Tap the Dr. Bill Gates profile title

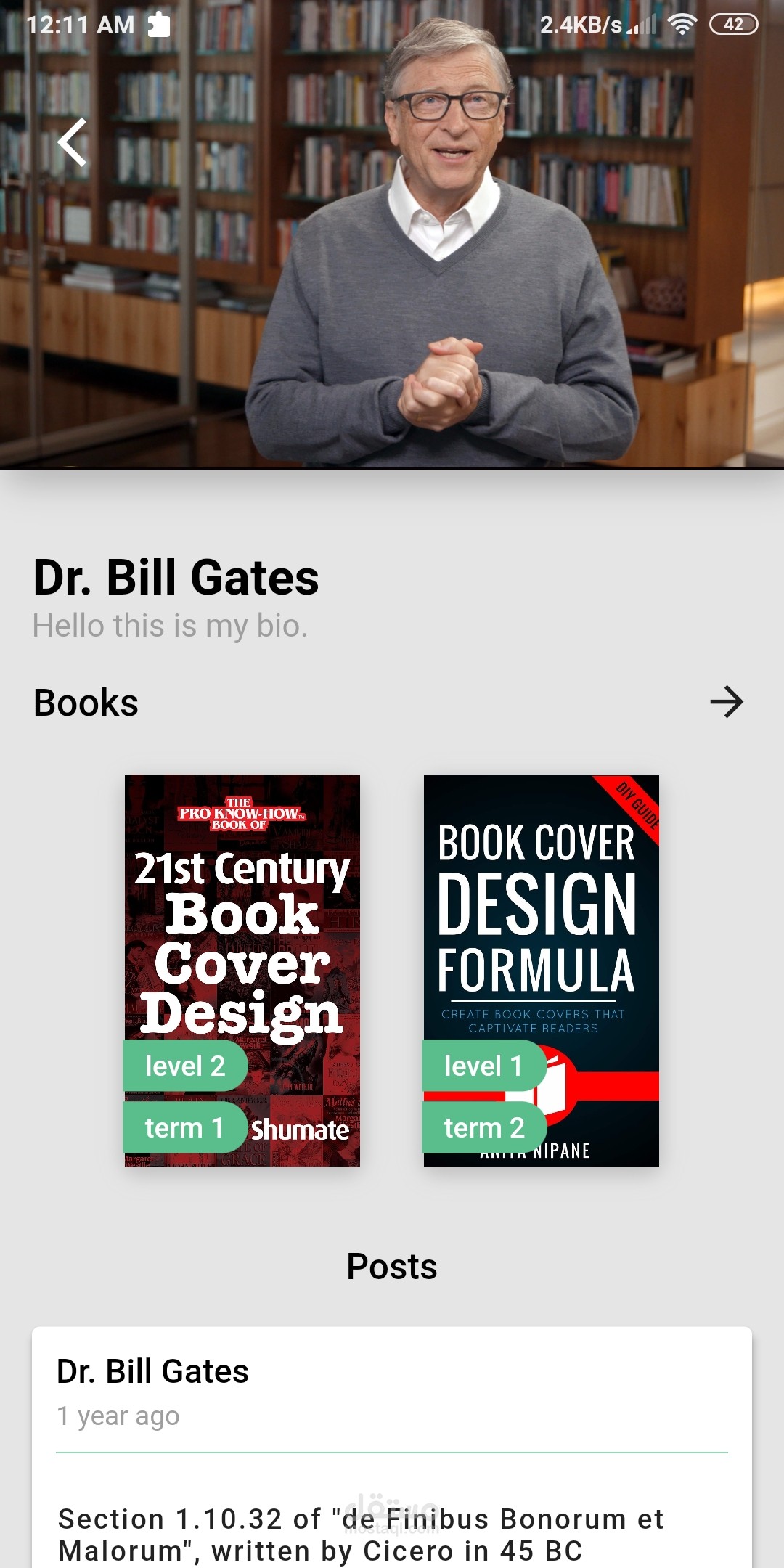click(176, 578)
